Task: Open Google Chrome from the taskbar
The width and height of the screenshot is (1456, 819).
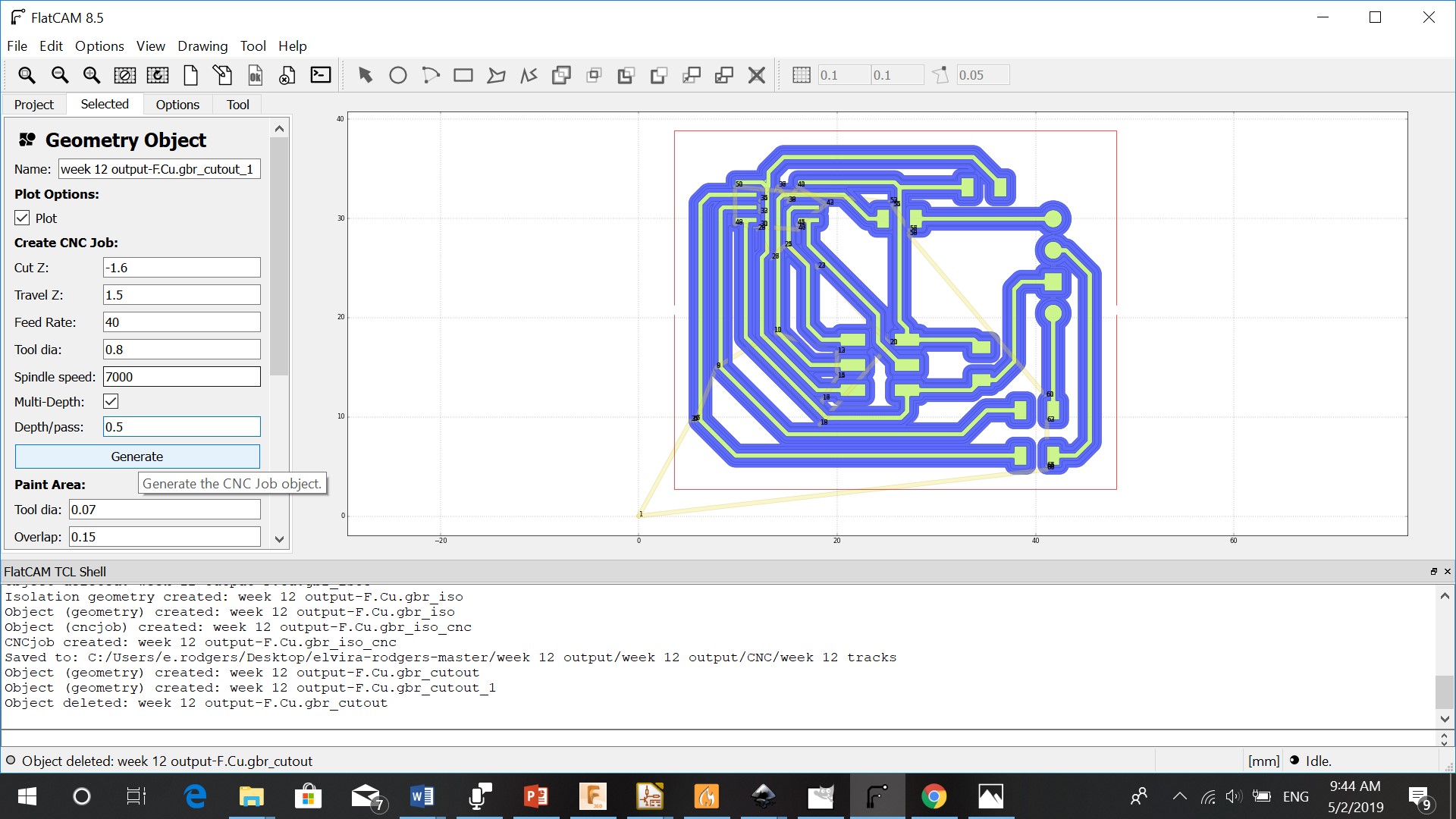Action: 934,796
